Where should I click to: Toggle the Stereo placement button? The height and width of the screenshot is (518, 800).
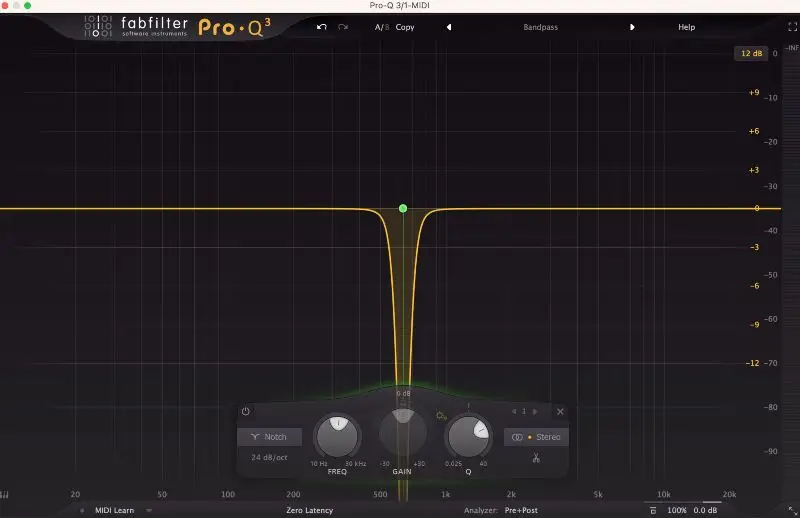point(536,437)
